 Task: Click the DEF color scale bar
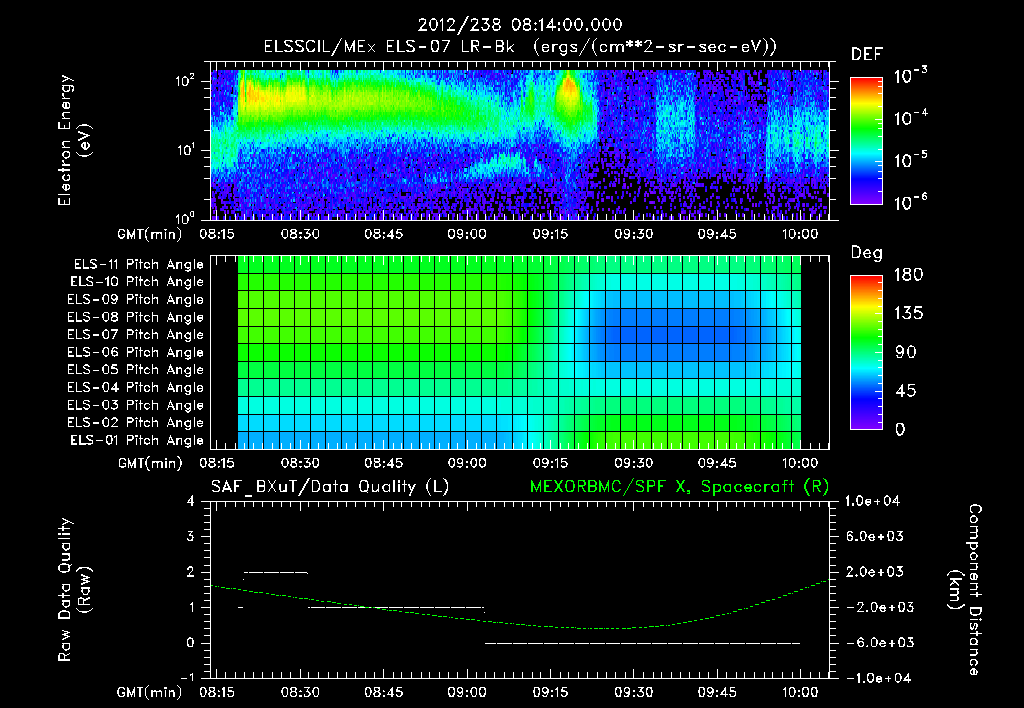point(866,141)
